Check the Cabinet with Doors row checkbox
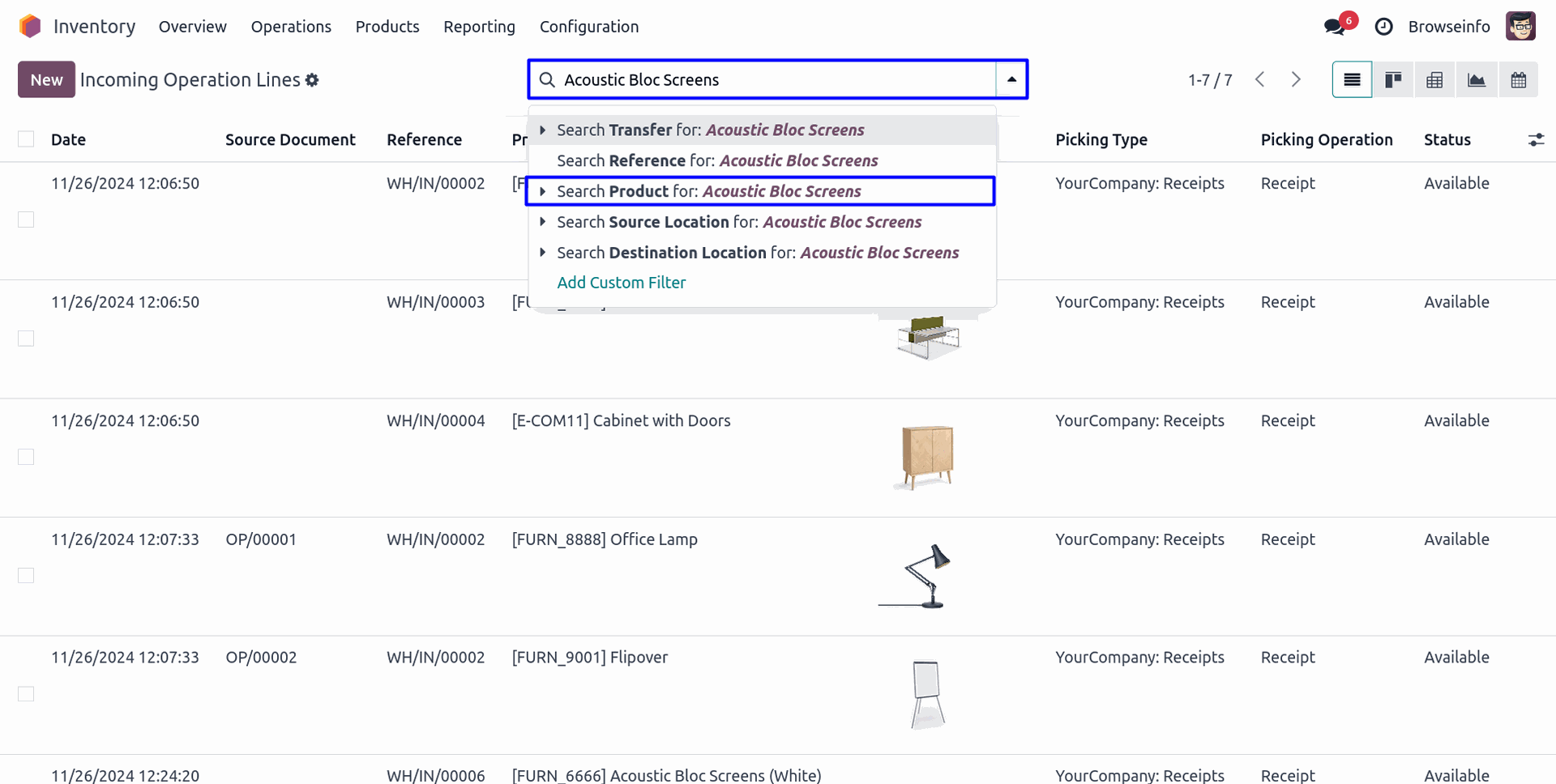Screen dimensions: 1556x784 click(x=26, y=457)
